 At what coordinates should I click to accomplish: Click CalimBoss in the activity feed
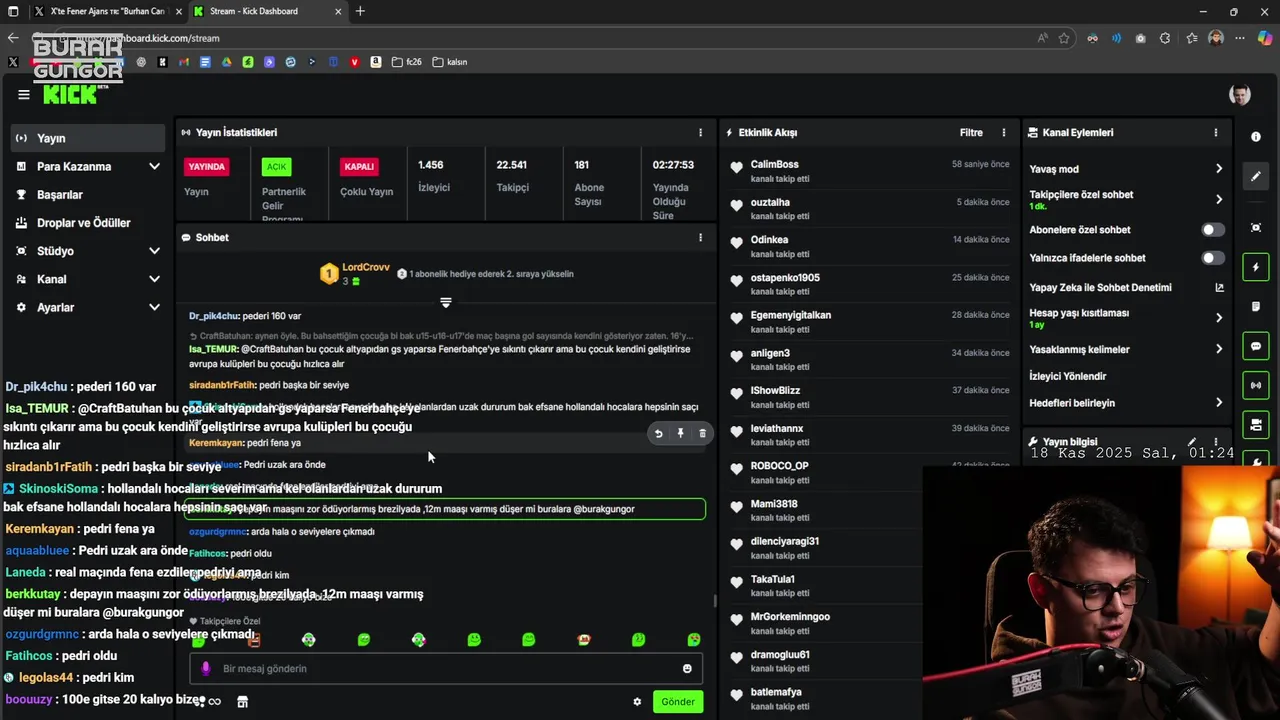pos(775,164)
